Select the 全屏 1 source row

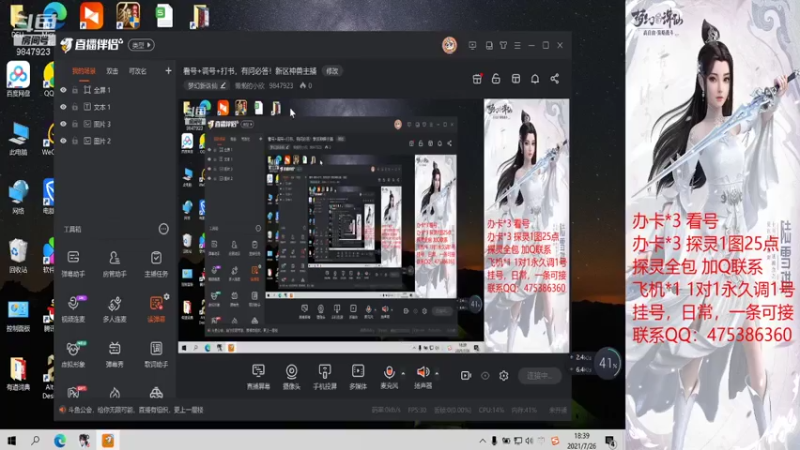(115, 90)
